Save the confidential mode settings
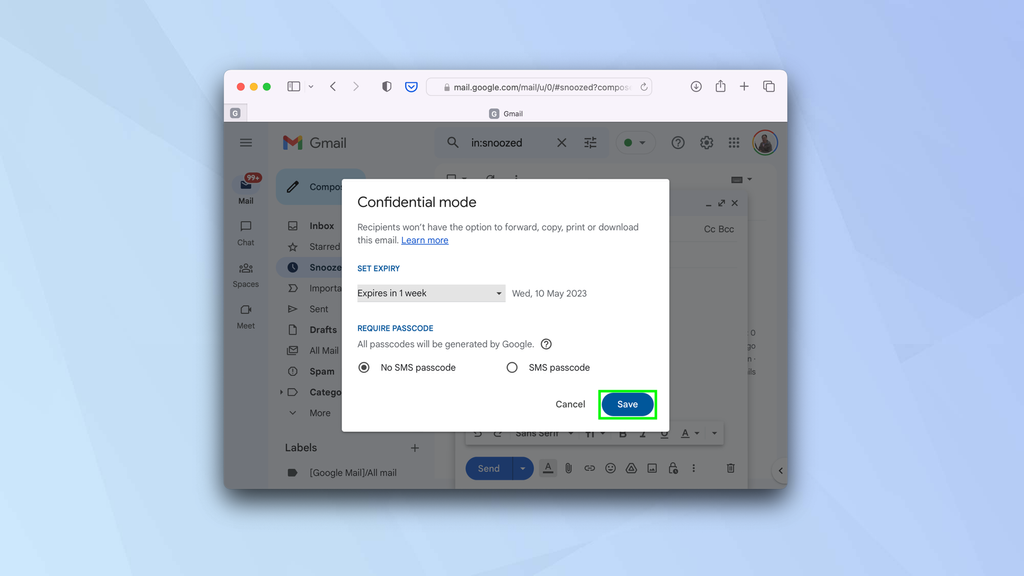 click(627, 404)
